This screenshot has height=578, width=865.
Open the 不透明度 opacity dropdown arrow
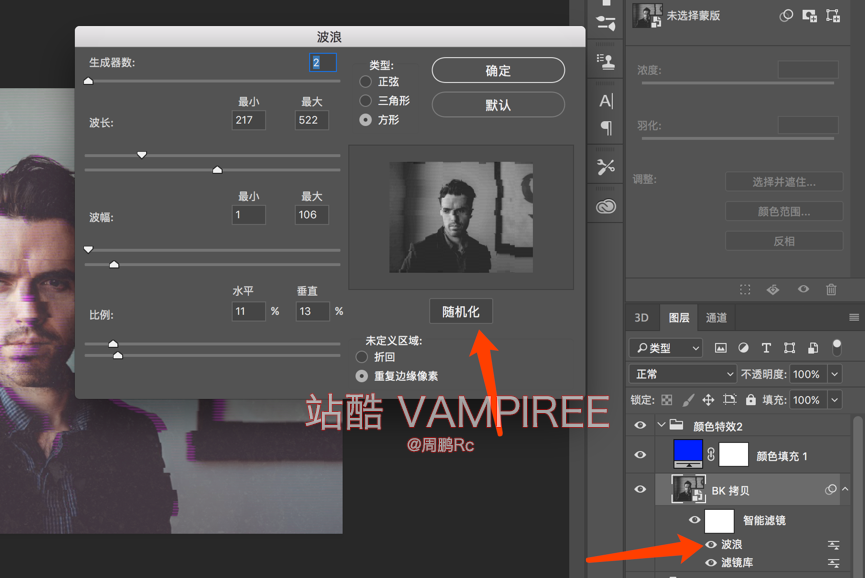pyautogui.click(x=835, y=374)
